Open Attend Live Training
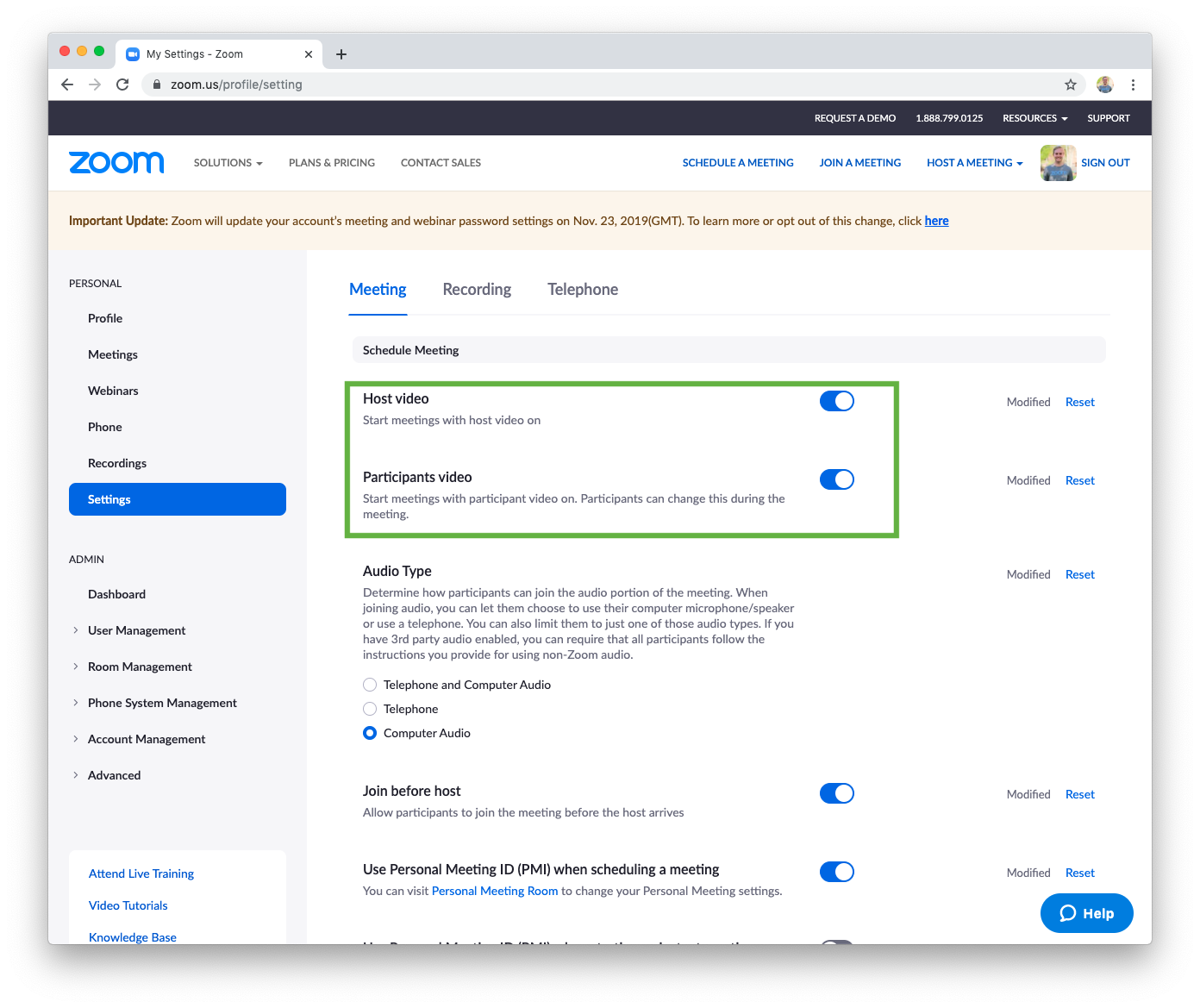The image size is (1200, 1008). click(141, 873)
